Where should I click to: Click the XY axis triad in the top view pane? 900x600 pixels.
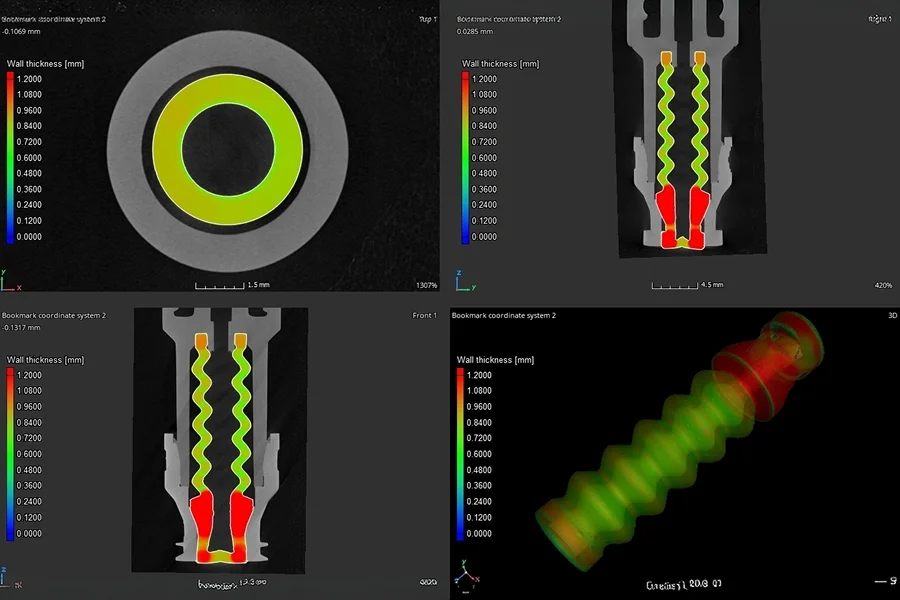point(11,280)
